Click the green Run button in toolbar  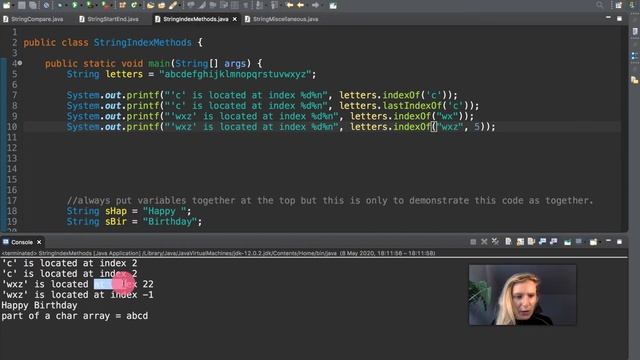75,5
